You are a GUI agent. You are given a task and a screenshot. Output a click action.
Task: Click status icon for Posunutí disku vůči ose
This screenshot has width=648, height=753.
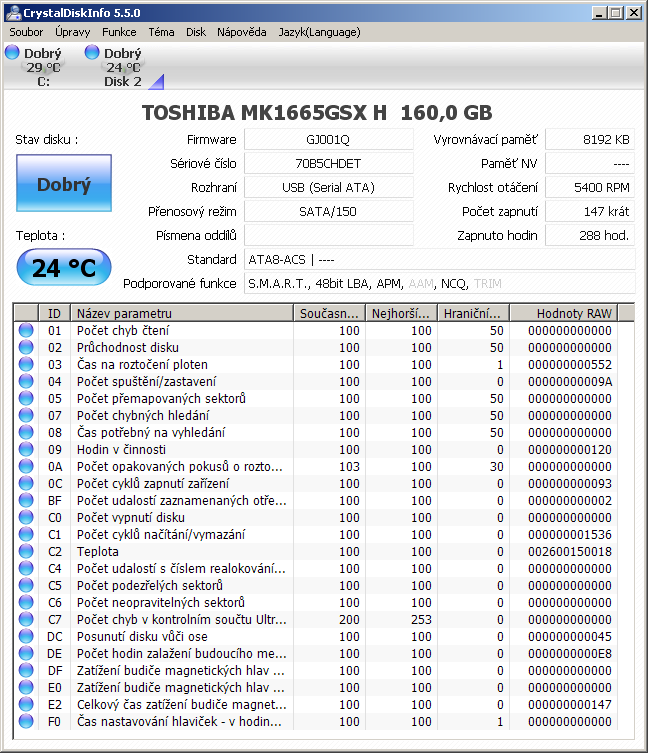click(x=26, y=636)
